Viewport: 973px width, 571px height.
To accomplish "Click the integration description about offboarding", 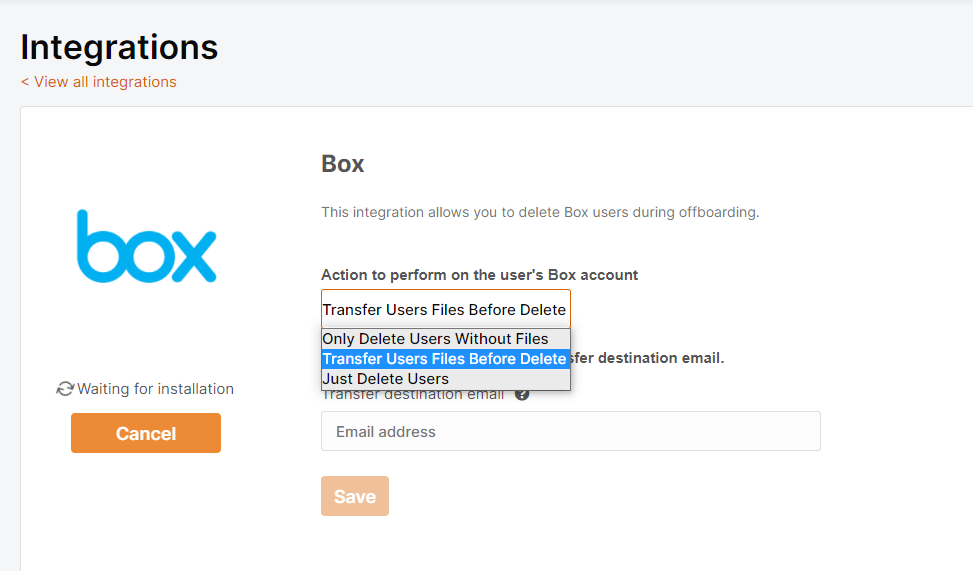I will tap(540, 212).
